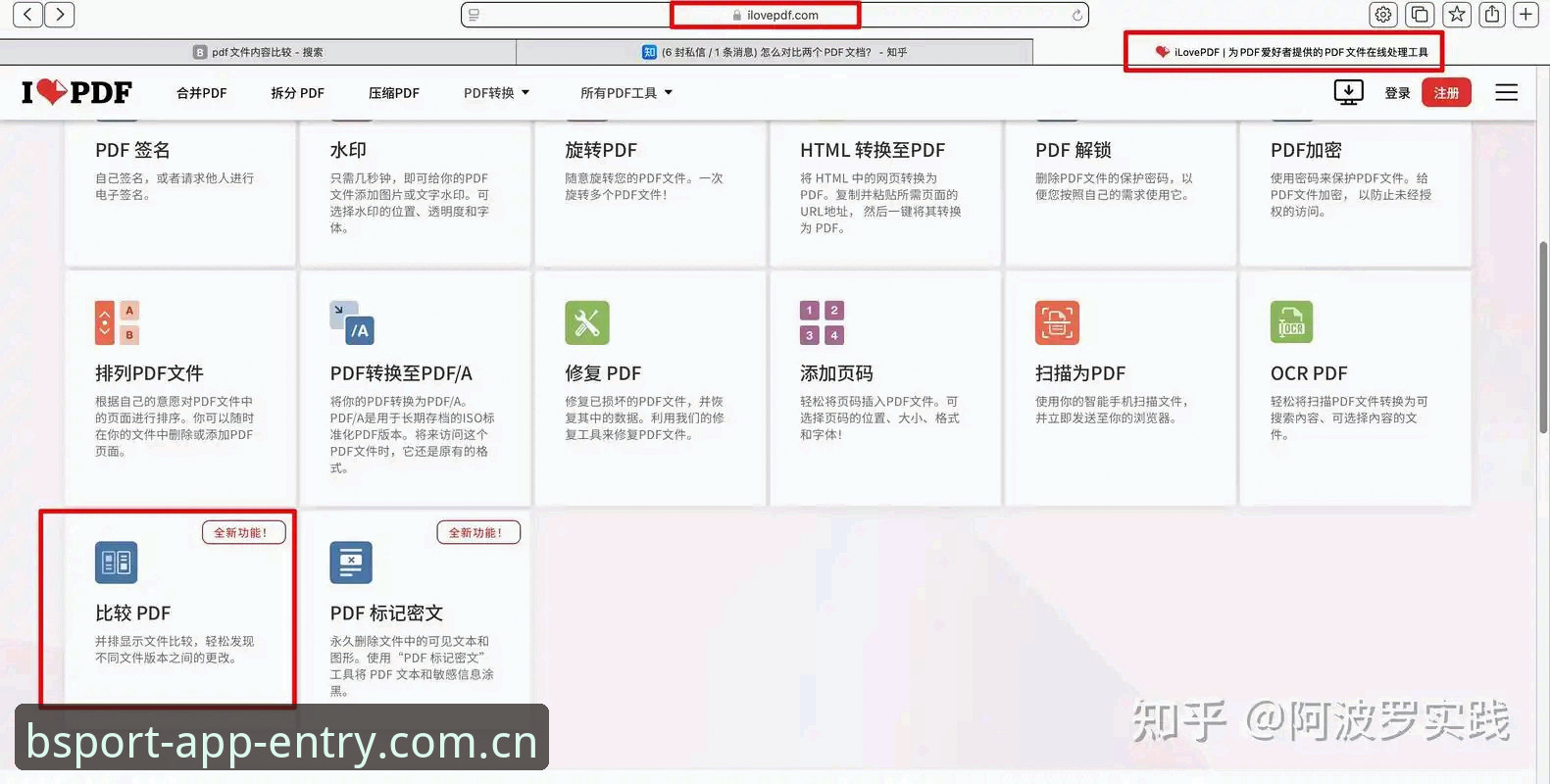Go back with the browser back arrow
The width and height of the screenshot is (1550, 784).
point(27,14)
